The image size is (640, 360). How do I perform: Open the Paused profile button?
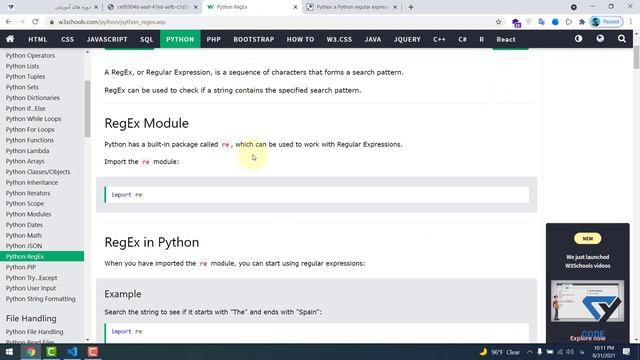pyautogui.click(x=607, y=22)
